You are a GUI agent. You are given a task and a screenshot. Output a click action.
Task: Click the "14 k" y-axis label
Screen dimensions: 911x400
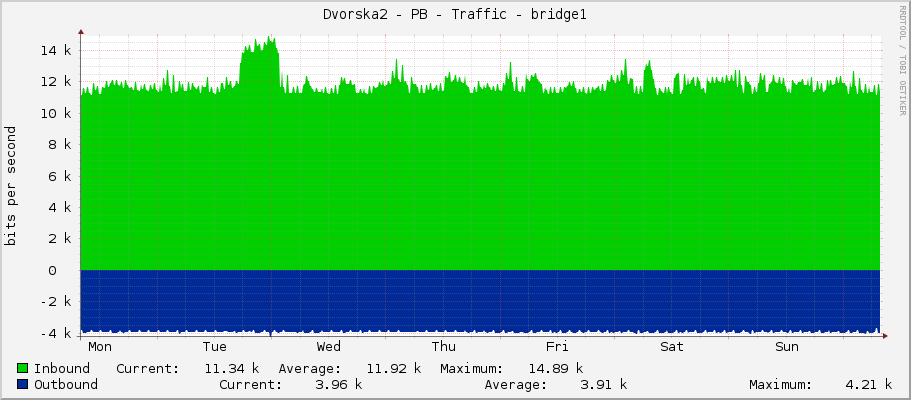pos(56,51)
